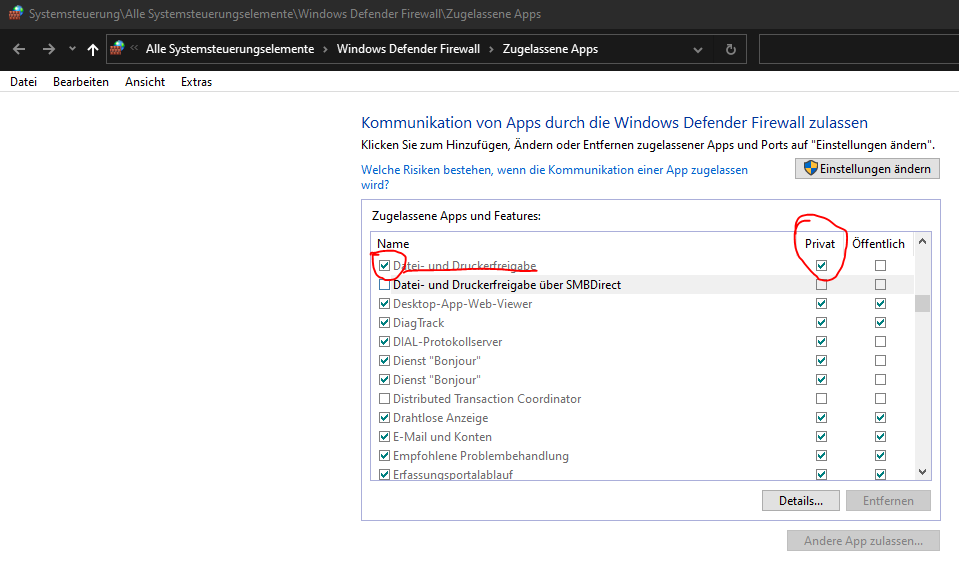Refresh the Zugelassene Apps page
This screenshot has height=567, width=959.
[730, 50]
